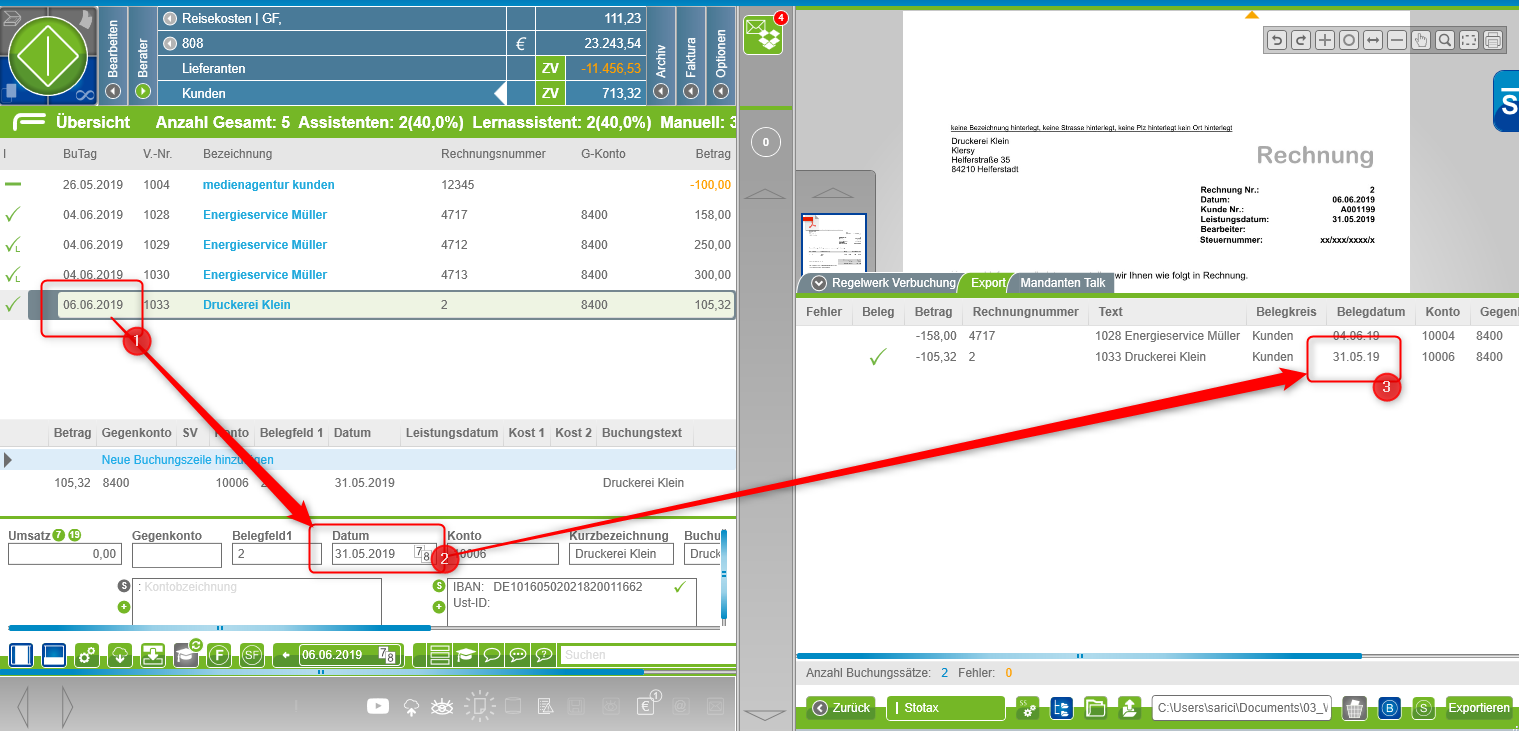Click the print icon in document viewer
Viewport: 1519px width, 731px height.
(x=1492, y=40)
